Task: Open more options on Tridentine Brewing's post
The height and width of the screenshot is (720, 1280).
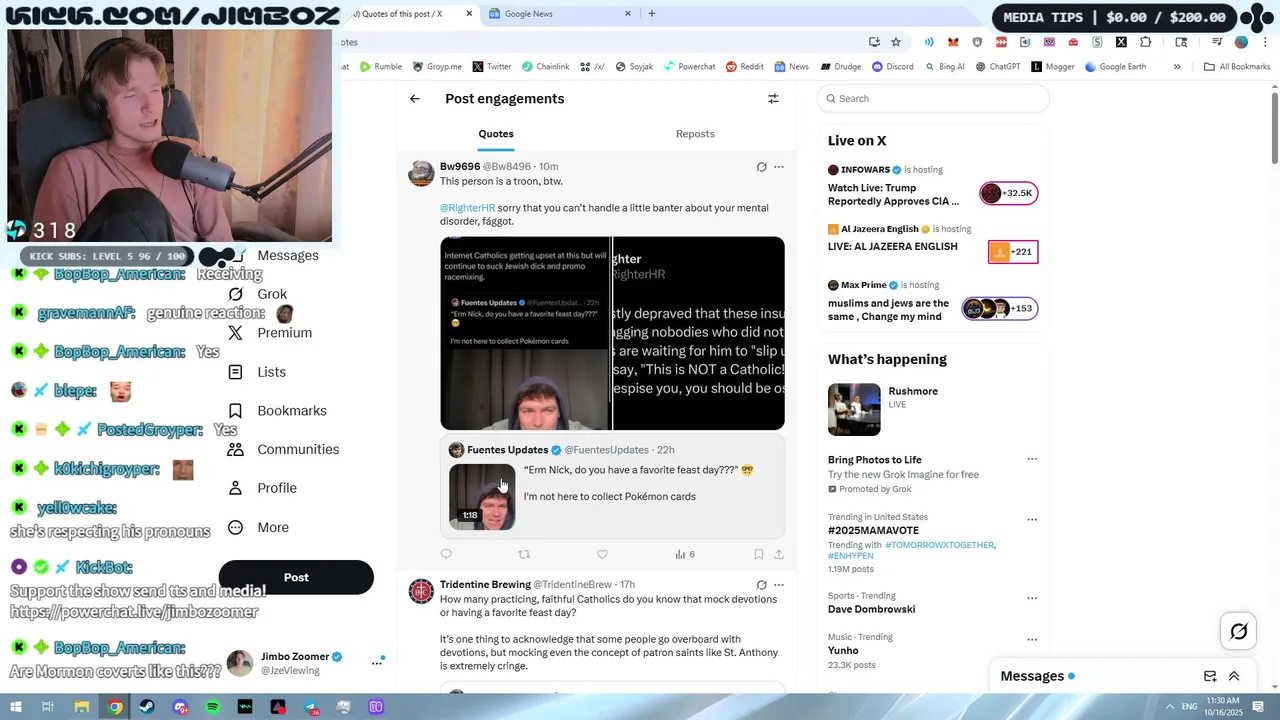Action: 779,585
